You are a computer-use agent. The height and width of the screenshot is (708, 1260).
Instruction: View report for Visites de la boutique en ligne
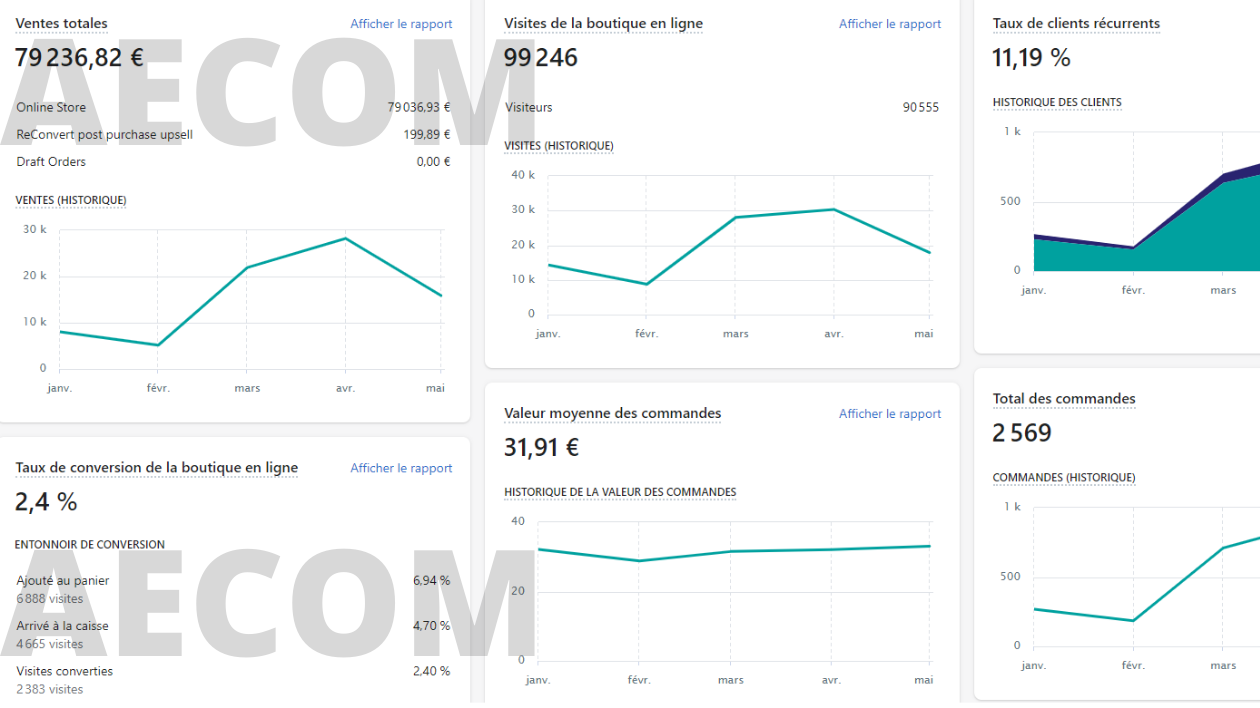(889, 23)
